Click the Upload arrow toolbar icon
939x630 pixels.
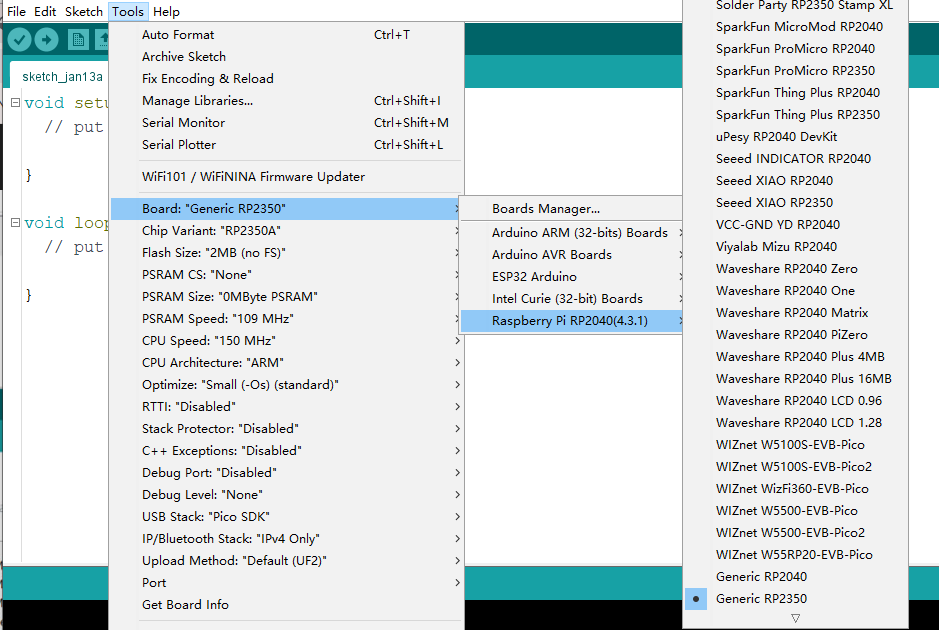pos(47,40)
